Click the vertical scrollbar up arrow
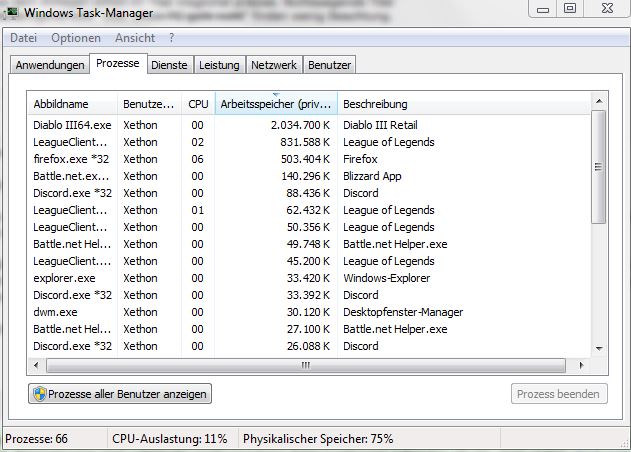The height and width of the screenshot is (452, 631). tap(599, 101)
